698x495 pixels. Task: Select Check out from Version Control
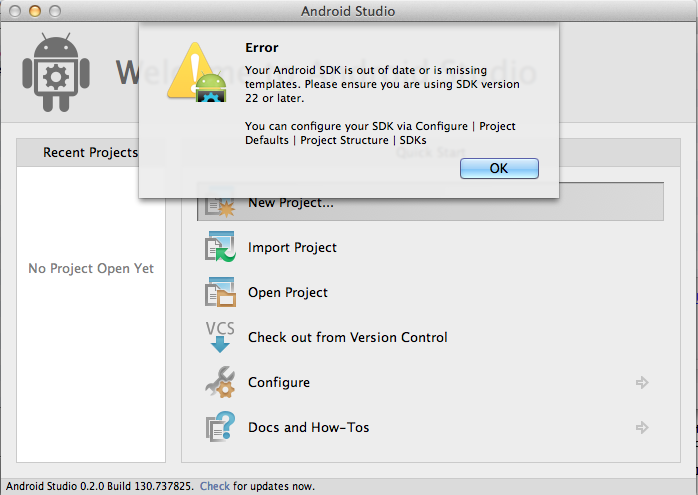[348, 337]
